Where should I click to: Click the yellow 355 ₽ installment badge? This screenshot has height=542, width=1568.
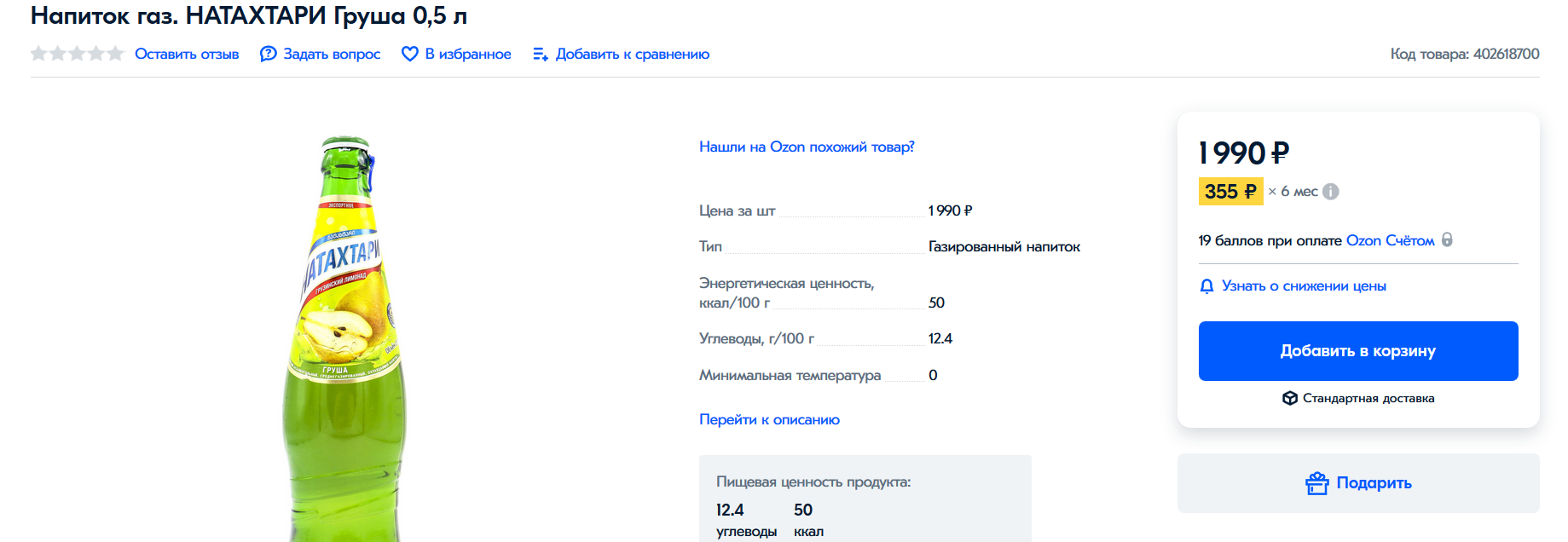(1230, 192)
